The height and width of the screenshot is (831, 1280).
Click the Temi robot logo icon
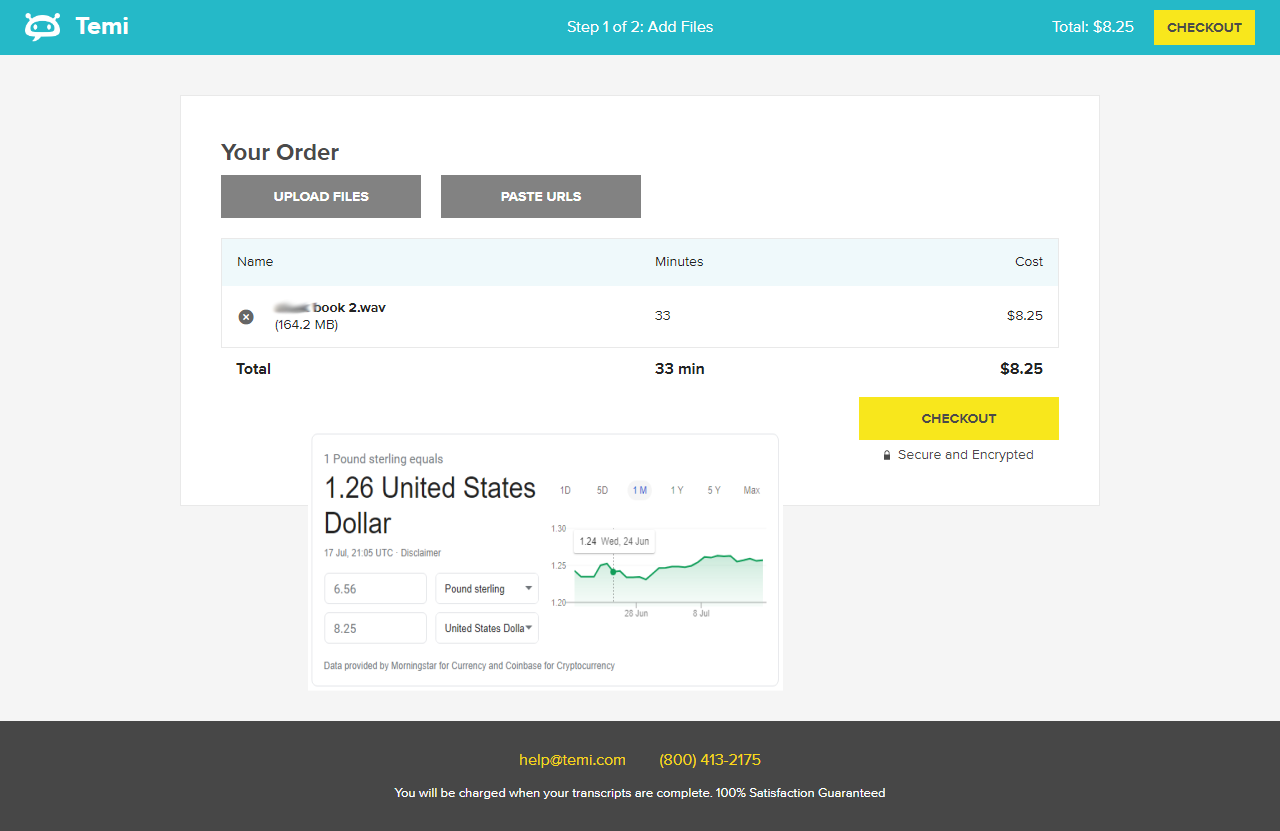[43, 27]
